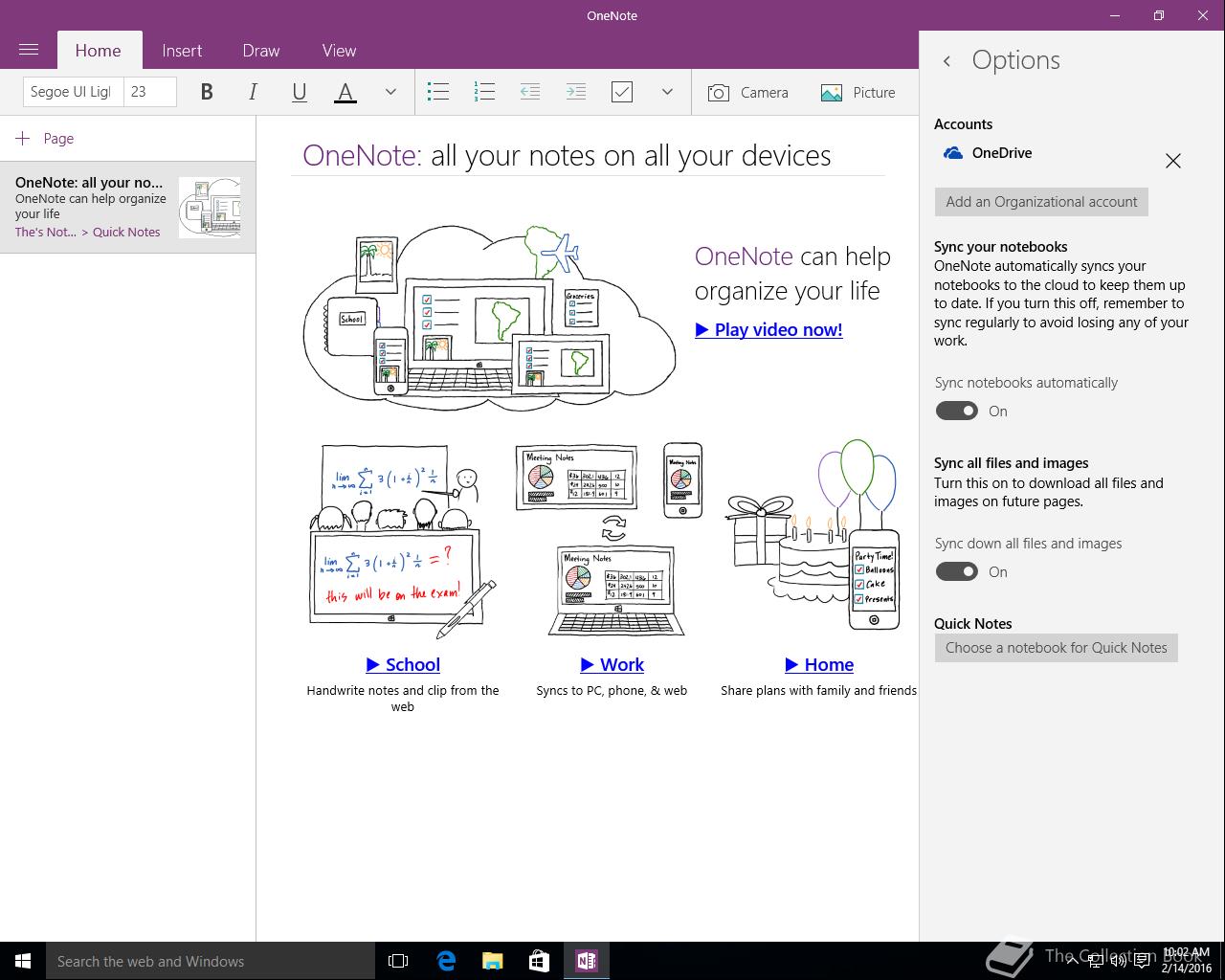Select the OneNote page in the page list
Viewport: 1225px width, 980px height.
pyautogui.click(x=127, y=207)
